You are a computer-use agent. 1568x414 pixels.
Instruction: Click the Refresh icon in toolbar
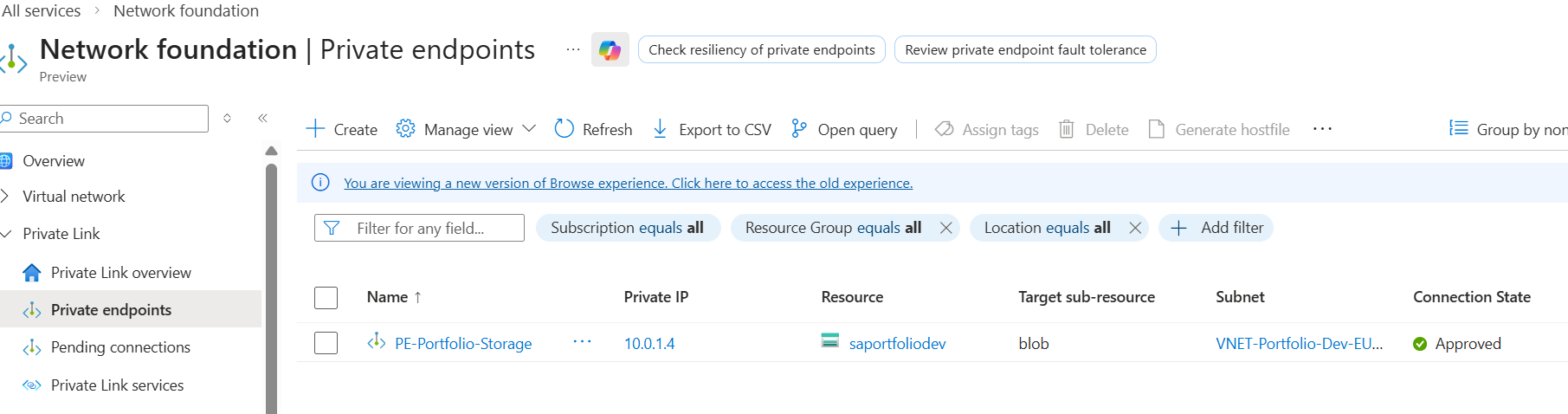[x=565, y=129]
